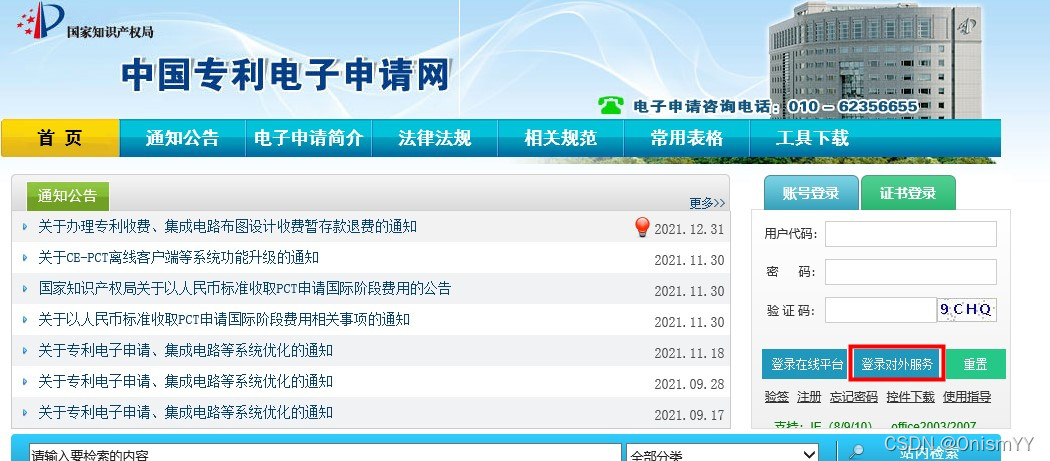Click the magnifier icon of 站内检索

coord(856,452)
